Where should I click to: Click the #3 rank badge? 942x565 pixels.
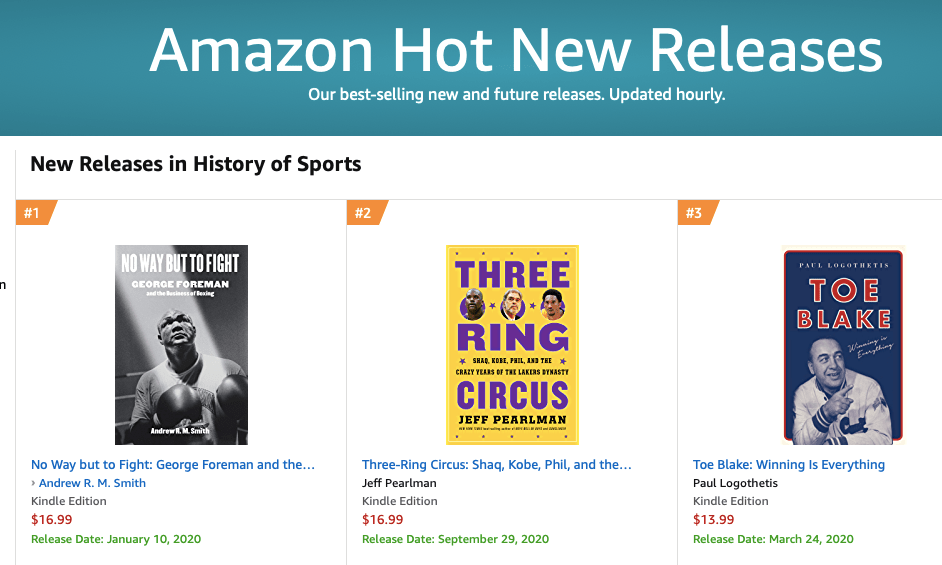[x=695, y=213]
